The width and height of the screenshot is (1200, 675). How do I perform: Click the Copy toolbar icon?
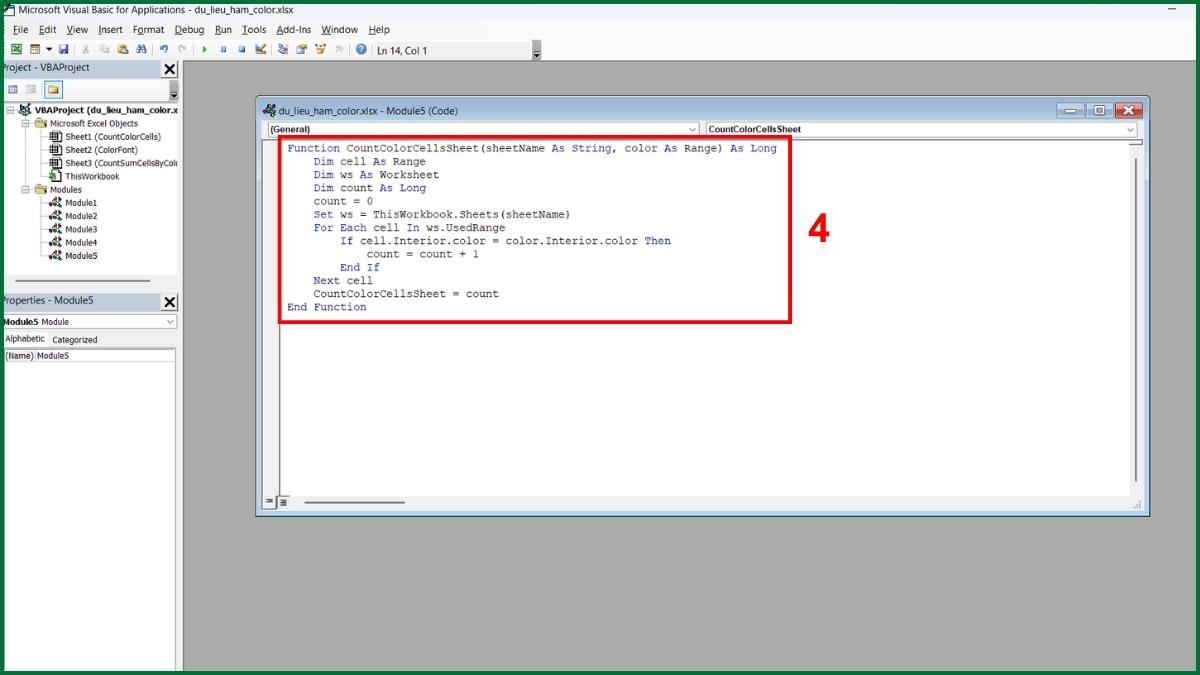pos(104,49)
